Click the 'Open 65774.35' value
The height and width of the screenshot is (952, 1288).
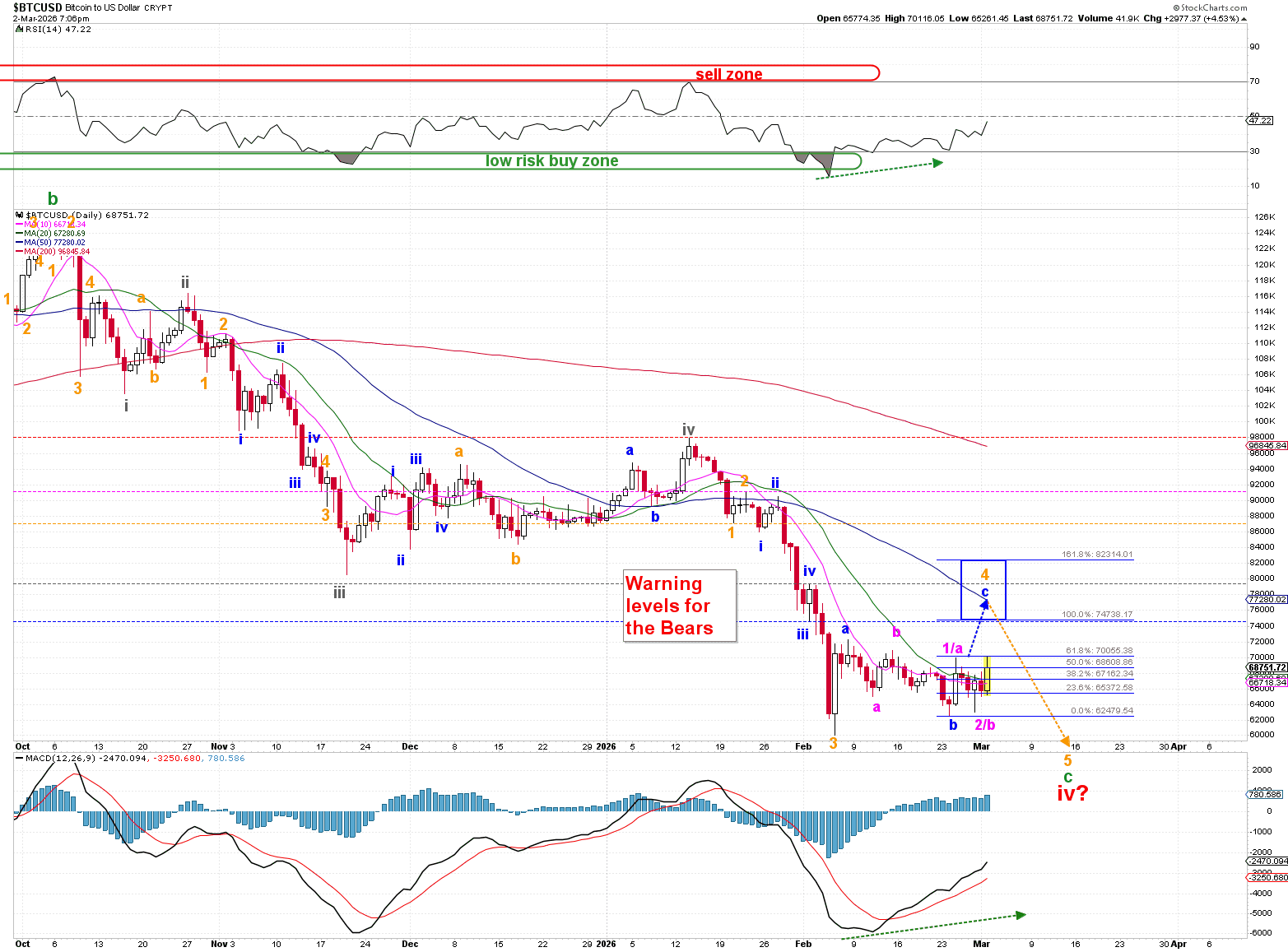848,18
